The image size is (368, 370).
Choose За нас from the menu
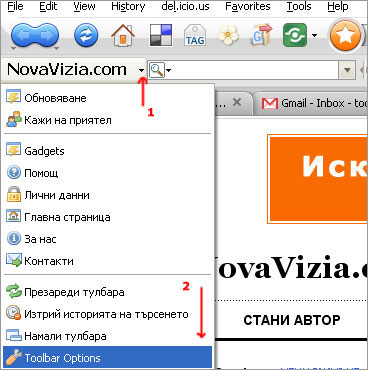click(x=107, y=239)
